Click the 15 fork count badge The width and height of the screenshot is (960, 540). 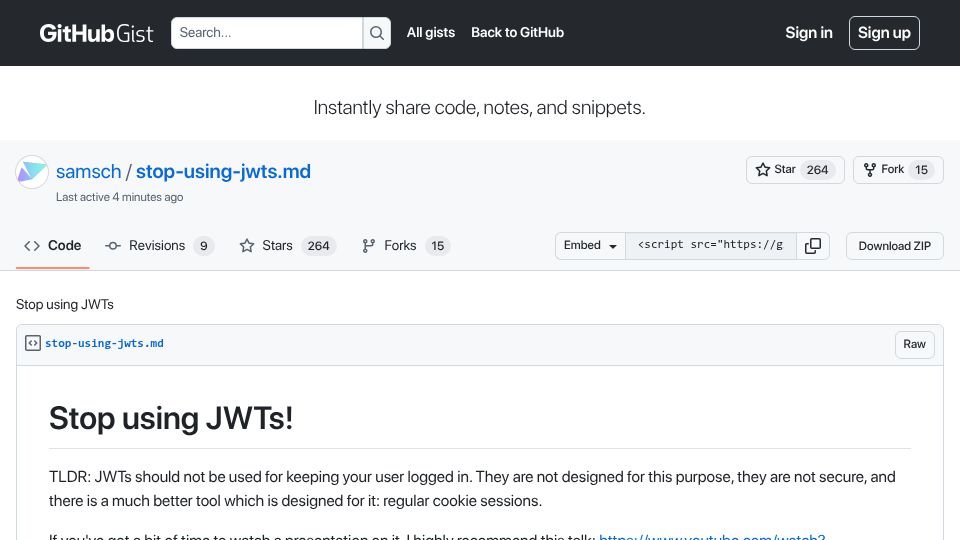[x=921, y=170]
